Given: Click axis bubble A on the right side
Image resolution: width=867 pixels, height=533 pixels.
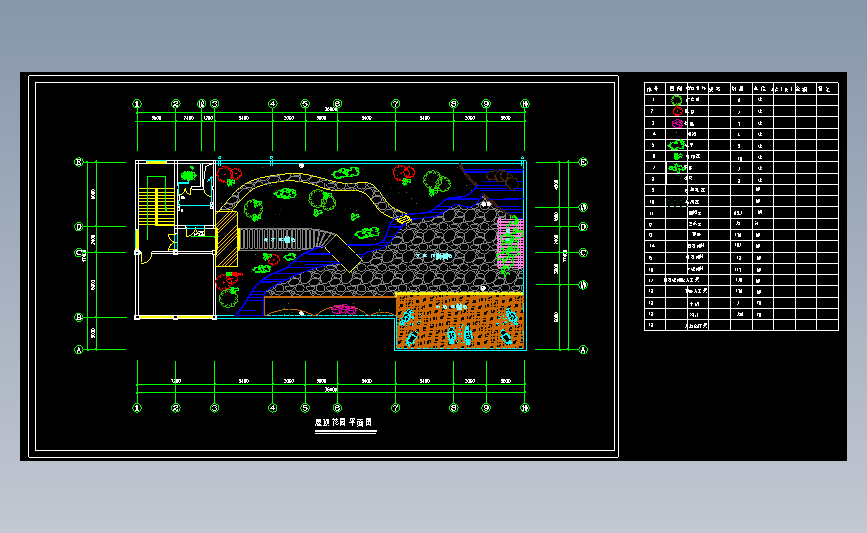Looking at the screenshot, I should pyautogui.click(x=583, y=350).
